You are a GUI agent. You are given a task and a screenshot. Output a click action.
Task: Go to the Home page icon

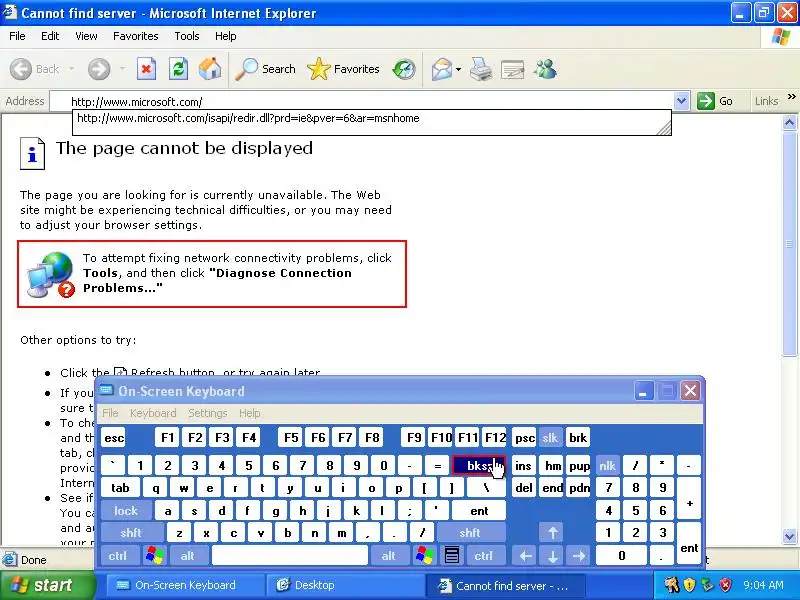coord(210,69)
